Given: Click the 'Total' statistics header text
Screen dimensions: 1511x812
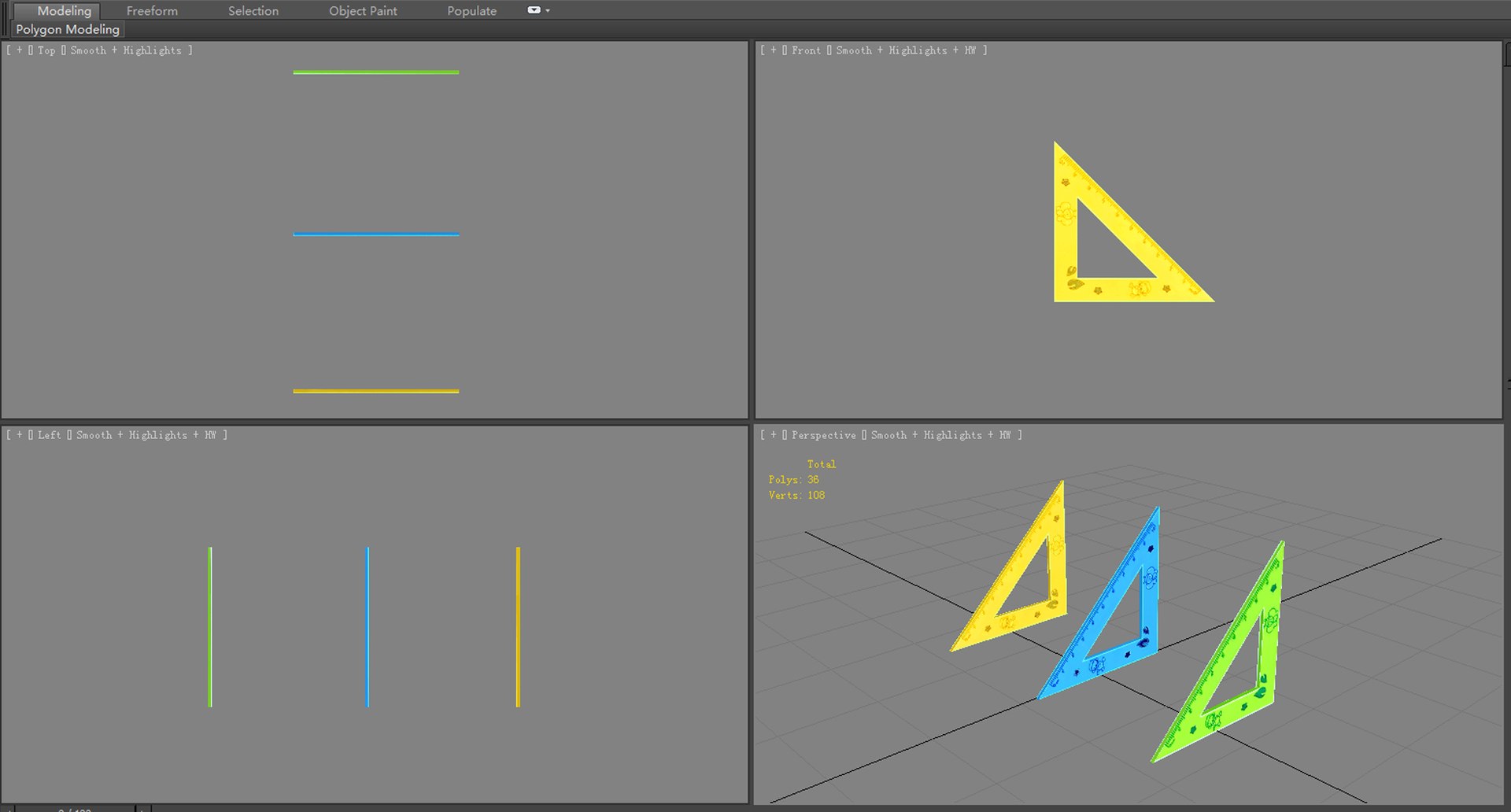Looking at the screenshot, I should pos(821,464).
